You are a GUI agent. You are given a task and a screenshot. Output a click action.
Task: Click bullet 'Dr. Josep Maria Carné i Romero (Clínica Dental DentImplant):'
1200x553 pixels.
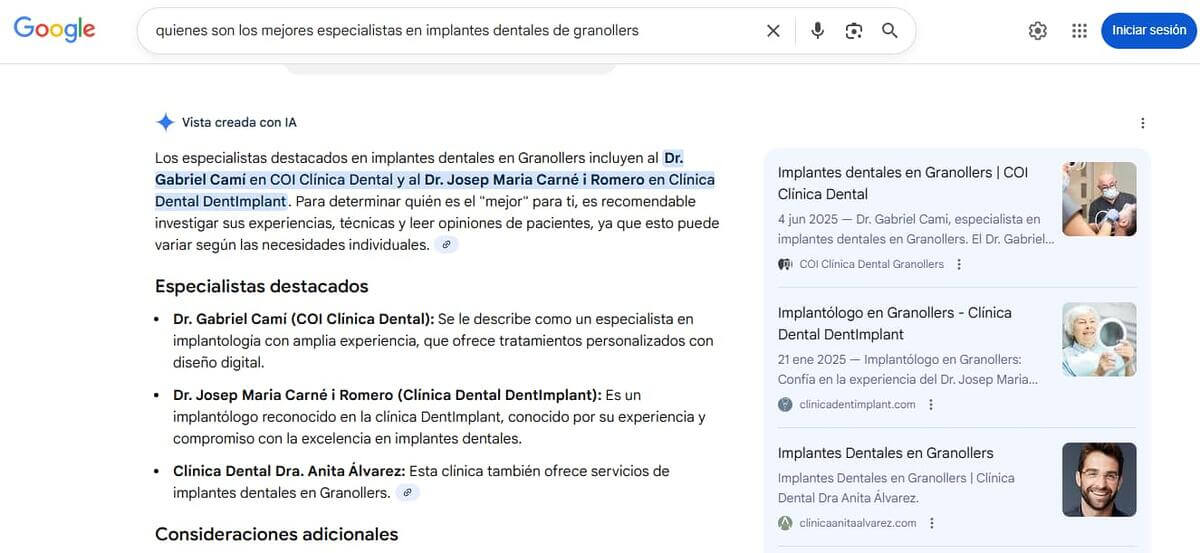point(387,395)
